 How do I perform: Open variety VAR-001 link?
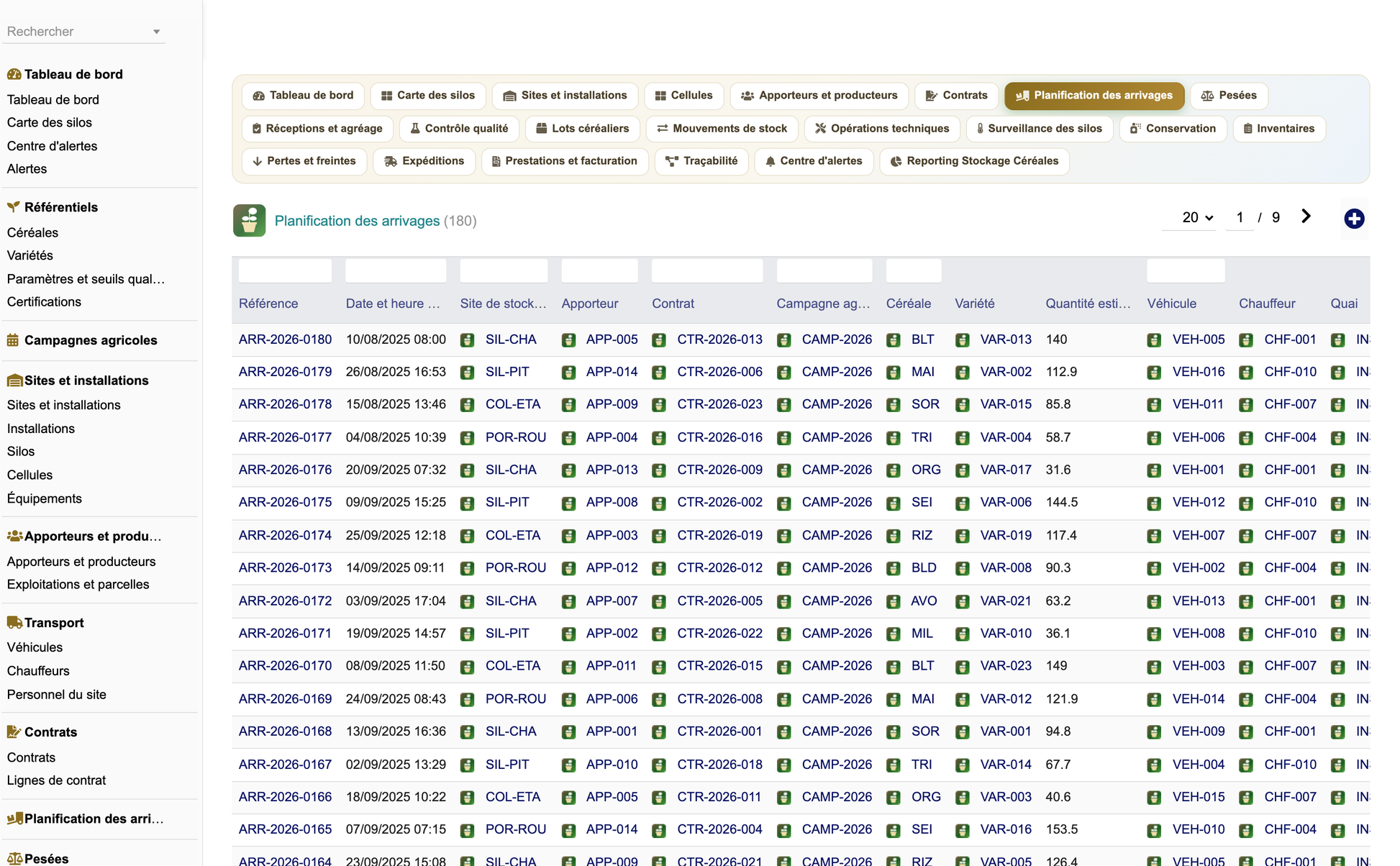[1006, 731]
